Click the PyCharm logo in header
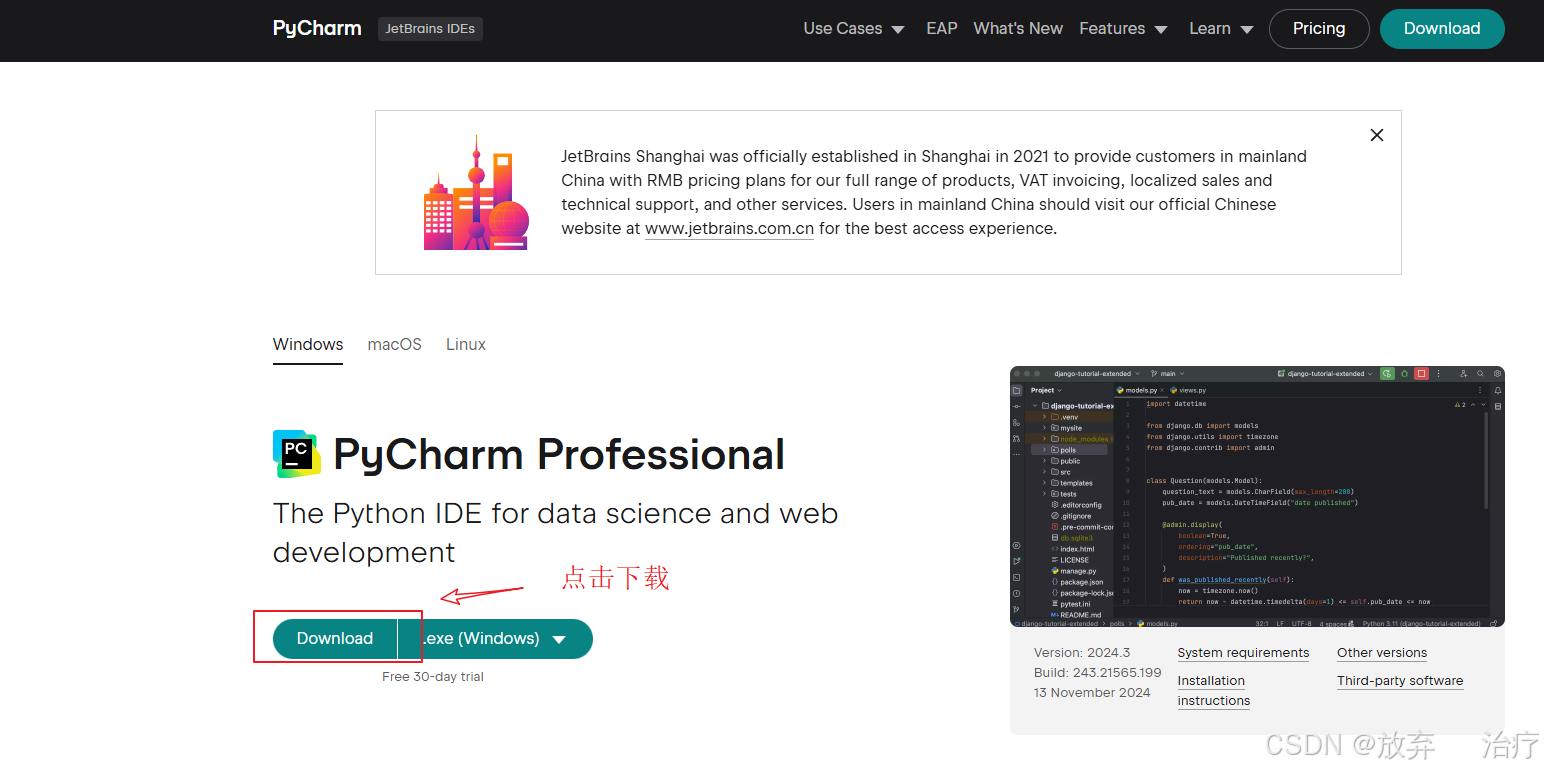1544x771 pixels. click(x=317, y=28)
